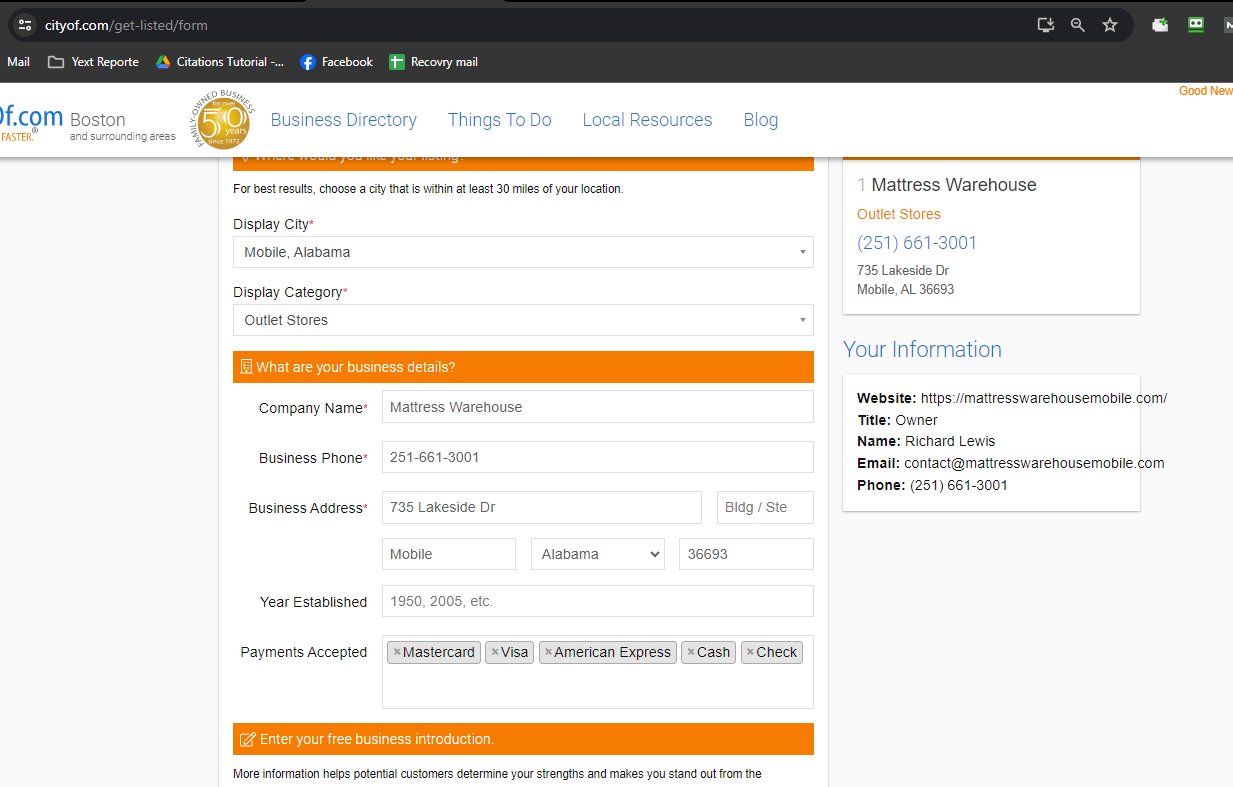
Task: Click the 735 Lakeside Dr preview address text
Action: 903,270
